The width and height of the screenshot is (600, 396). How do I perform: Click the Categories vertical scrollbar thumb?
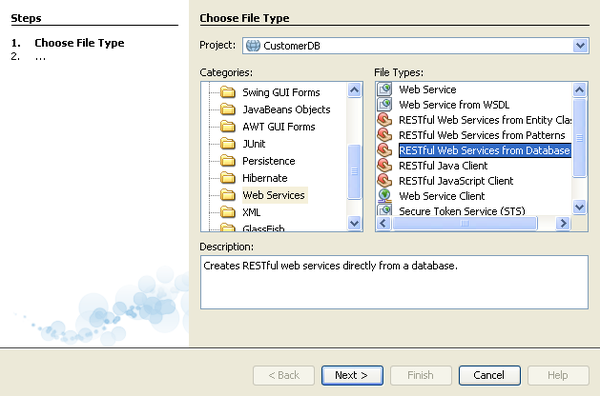tap(354, 172)
